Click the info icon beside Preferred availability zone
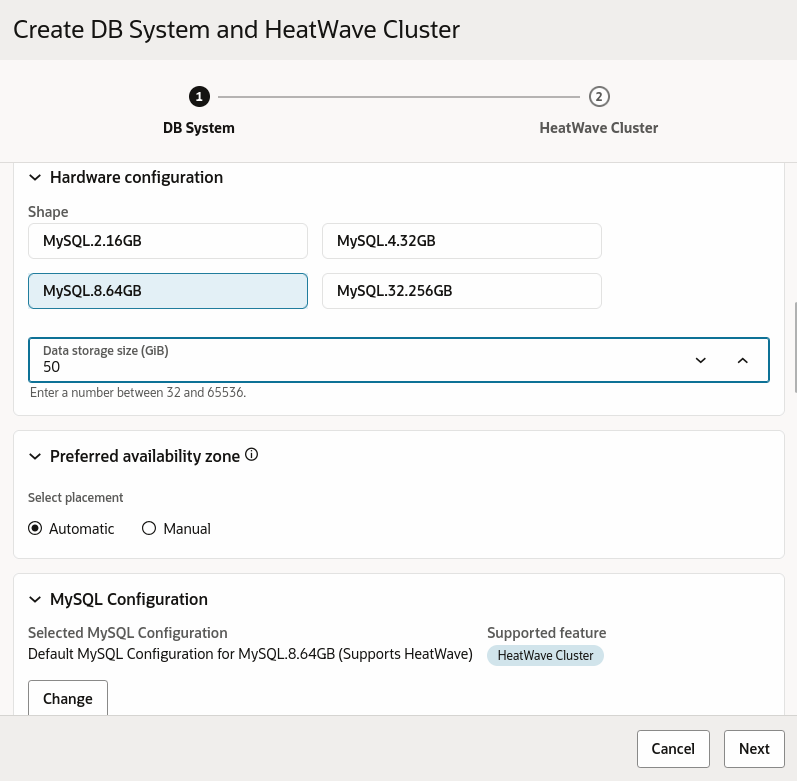Screen dimensions: 797x781 point(252,455)
